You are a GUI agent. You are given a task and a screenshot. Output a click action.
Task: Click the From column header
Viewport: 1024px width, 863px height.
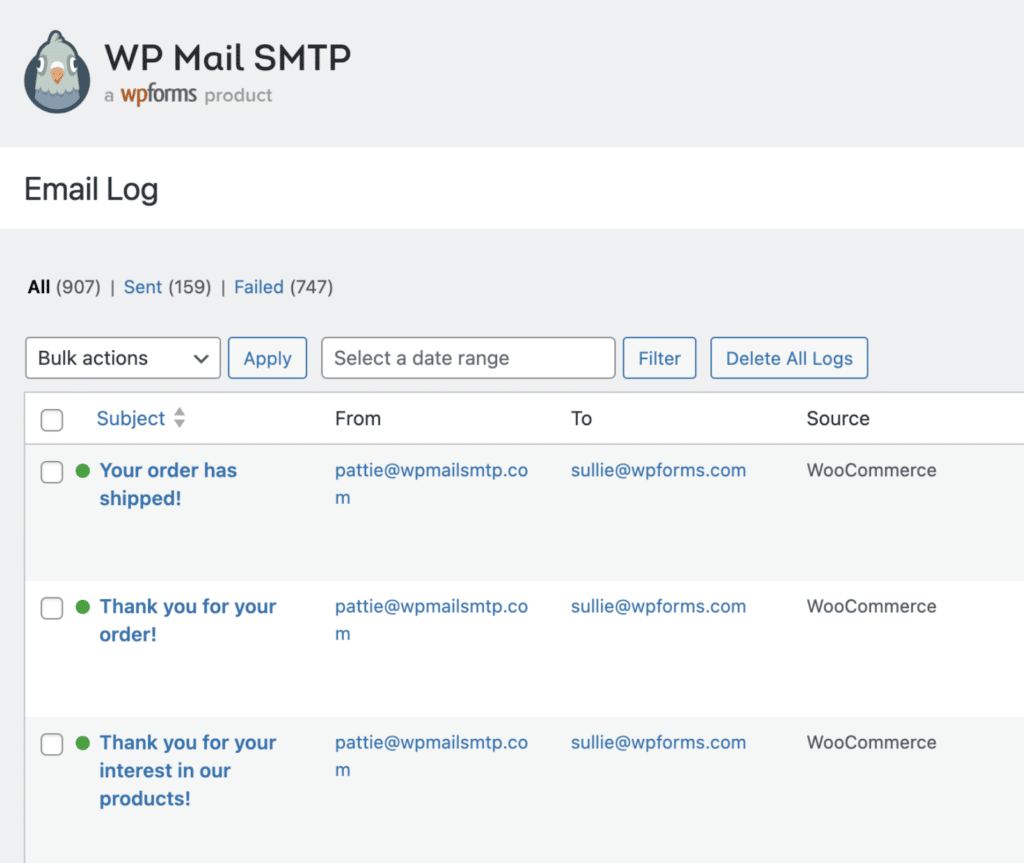pyautogui.click(x=358, y=418)
